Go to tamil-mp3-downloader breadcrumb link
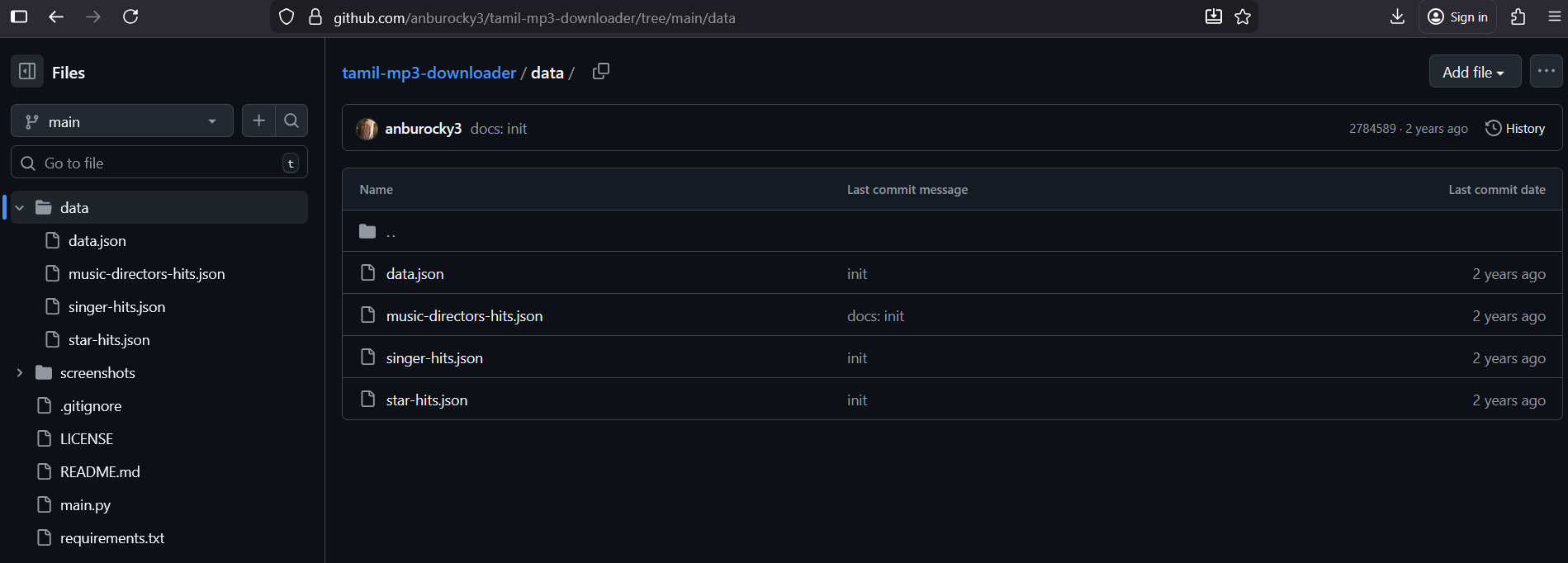 point(429,73)
